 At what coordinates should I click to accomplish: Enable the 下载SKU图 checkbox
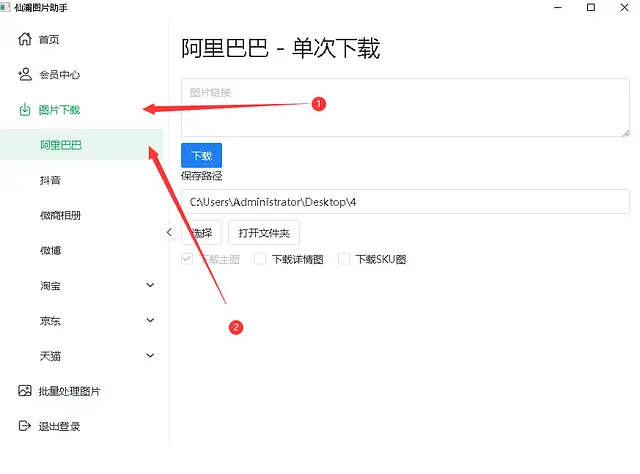344,259
